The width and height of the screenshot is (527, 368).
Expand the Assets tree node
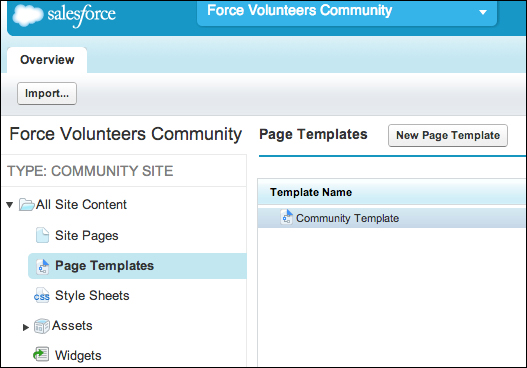(x=26, y=327)
